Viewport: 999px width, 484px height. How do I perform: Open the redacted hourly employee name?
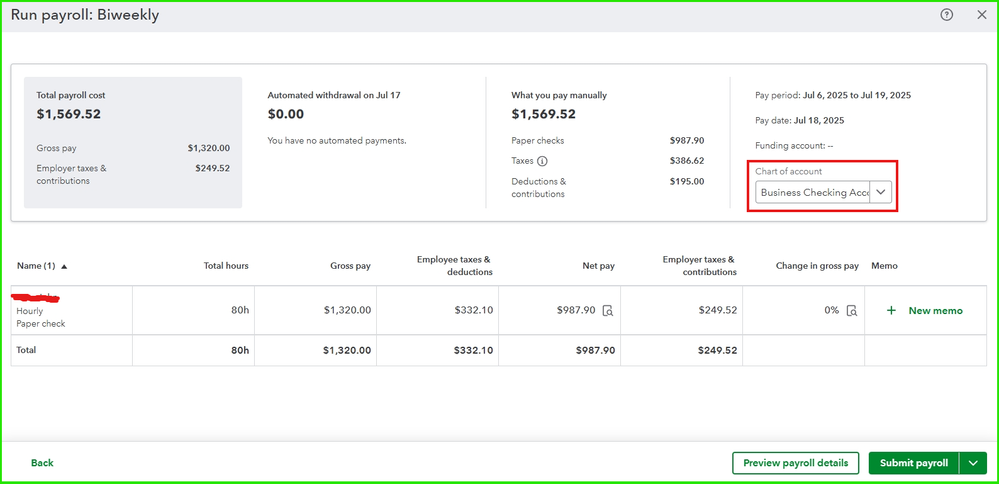click(x=36, y=297)
